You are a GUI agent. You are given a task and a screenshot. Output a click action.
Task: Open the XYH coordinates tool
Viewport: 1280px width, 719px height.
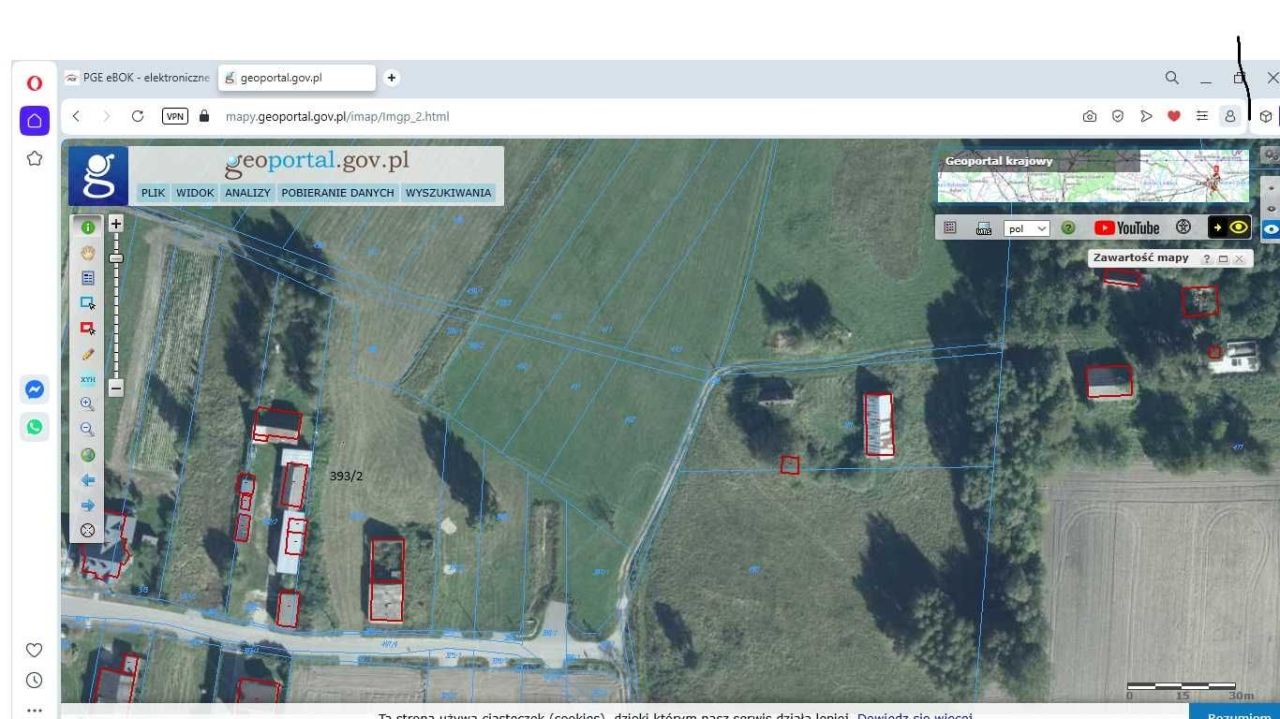click(87, 380)
